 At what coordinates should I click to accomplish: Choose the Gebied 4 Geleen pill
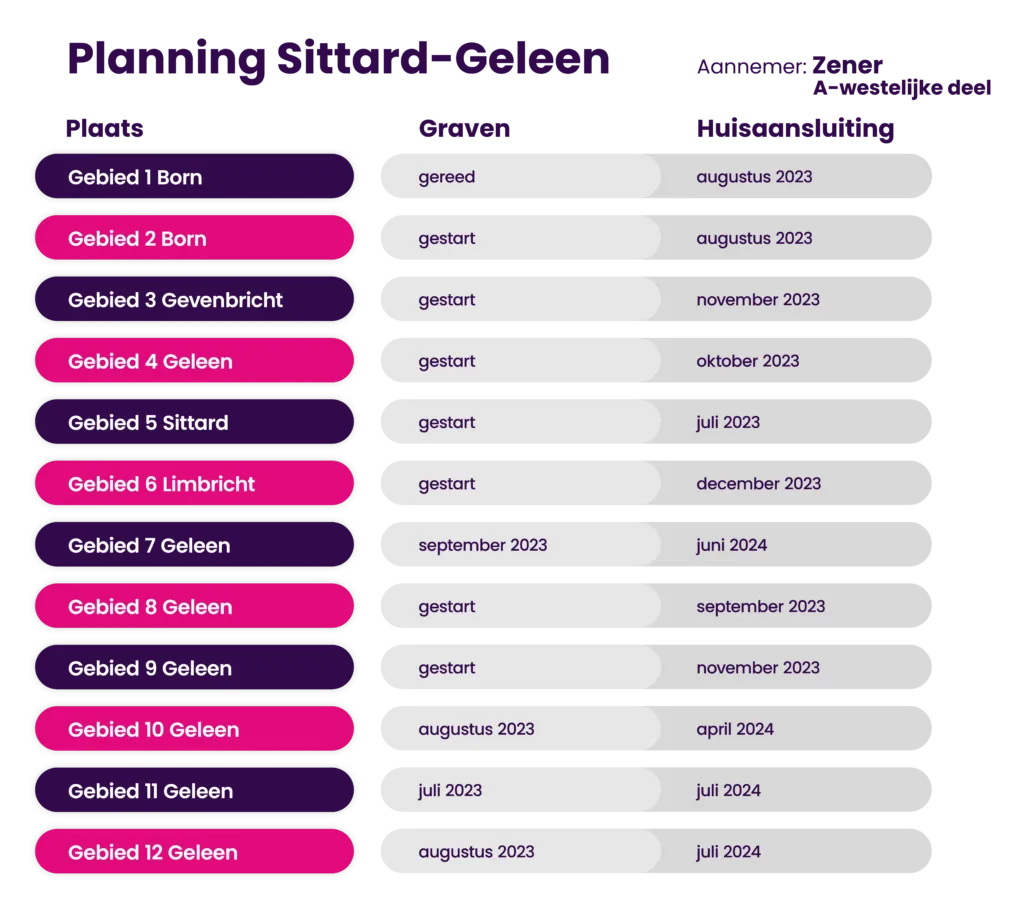[x=195, y=360]
